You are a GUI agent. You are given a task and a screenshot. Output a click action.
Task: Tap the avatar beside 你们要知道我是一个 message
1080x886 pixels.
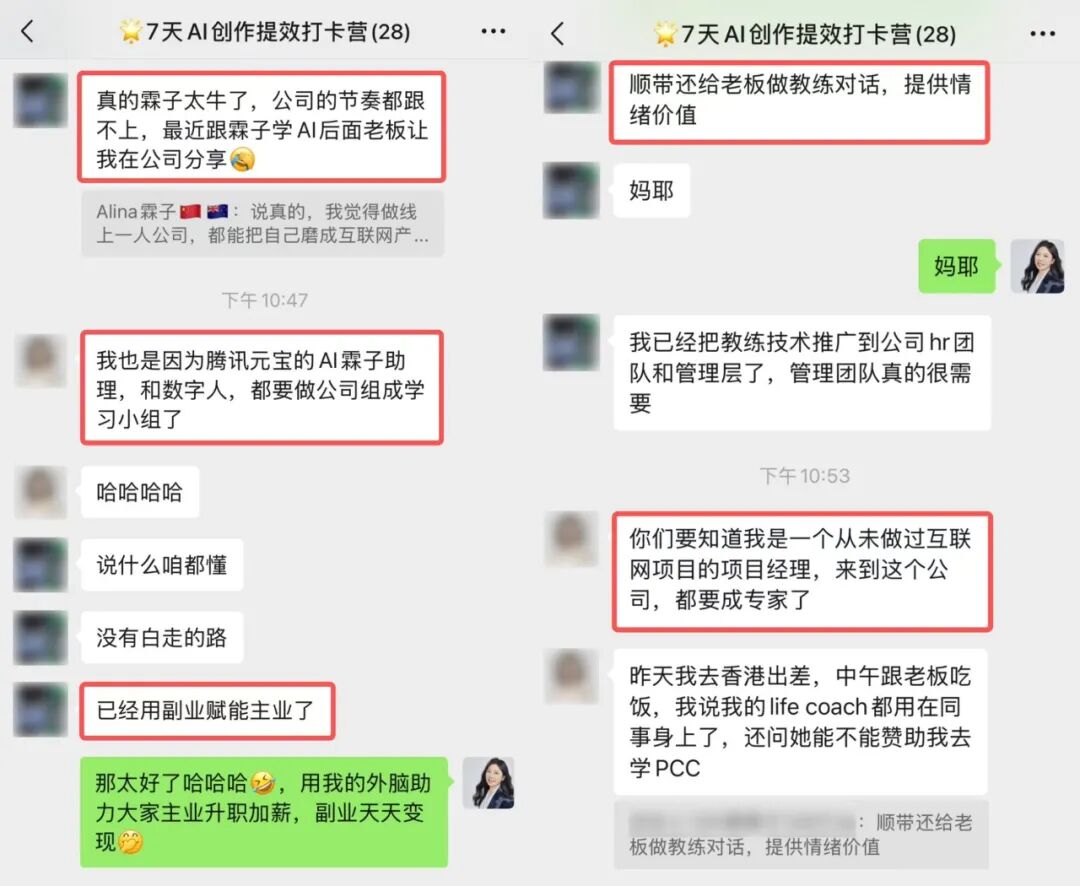point(570,539)
